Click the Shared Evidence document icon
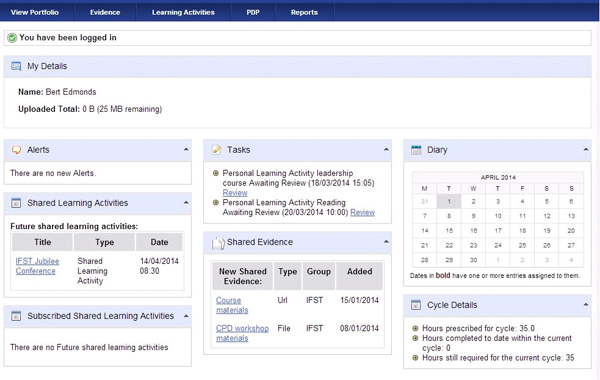The height and width of the screenshot is (380, 600). (218, 243)
